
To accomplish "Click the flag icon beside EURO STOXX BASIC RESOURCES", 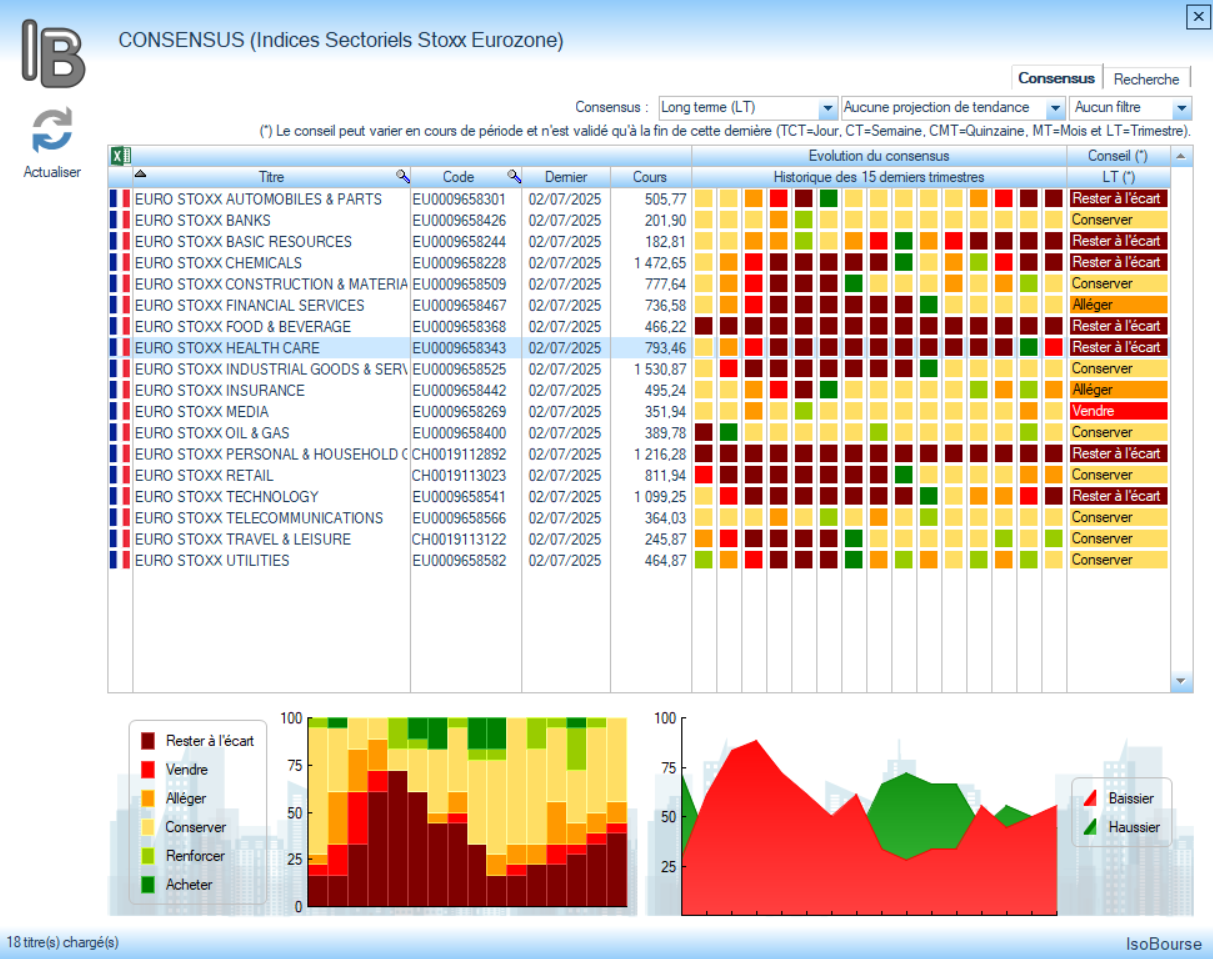I will pos(120,241).
